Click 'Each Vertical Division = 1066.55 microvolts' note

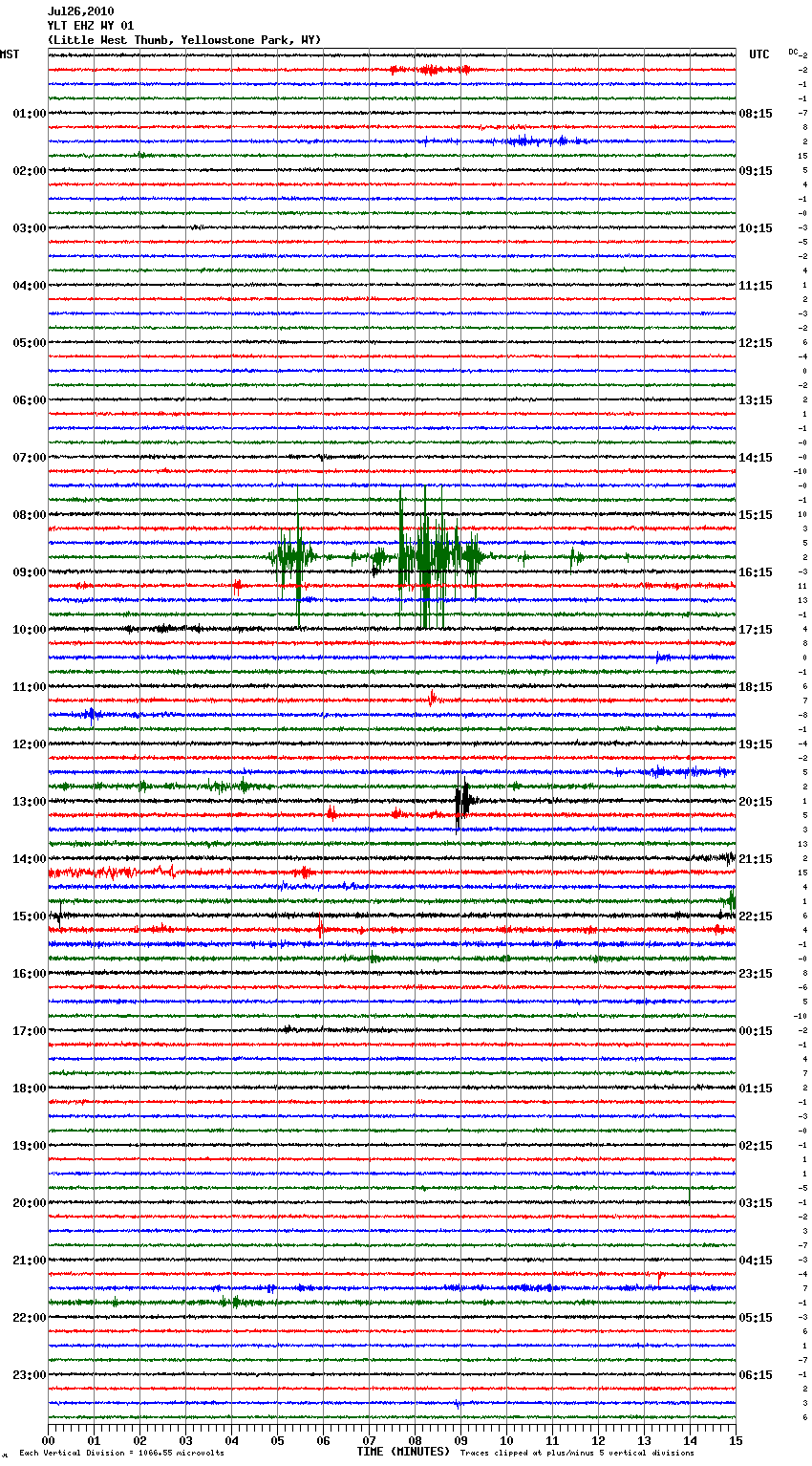coord(121,1453)
